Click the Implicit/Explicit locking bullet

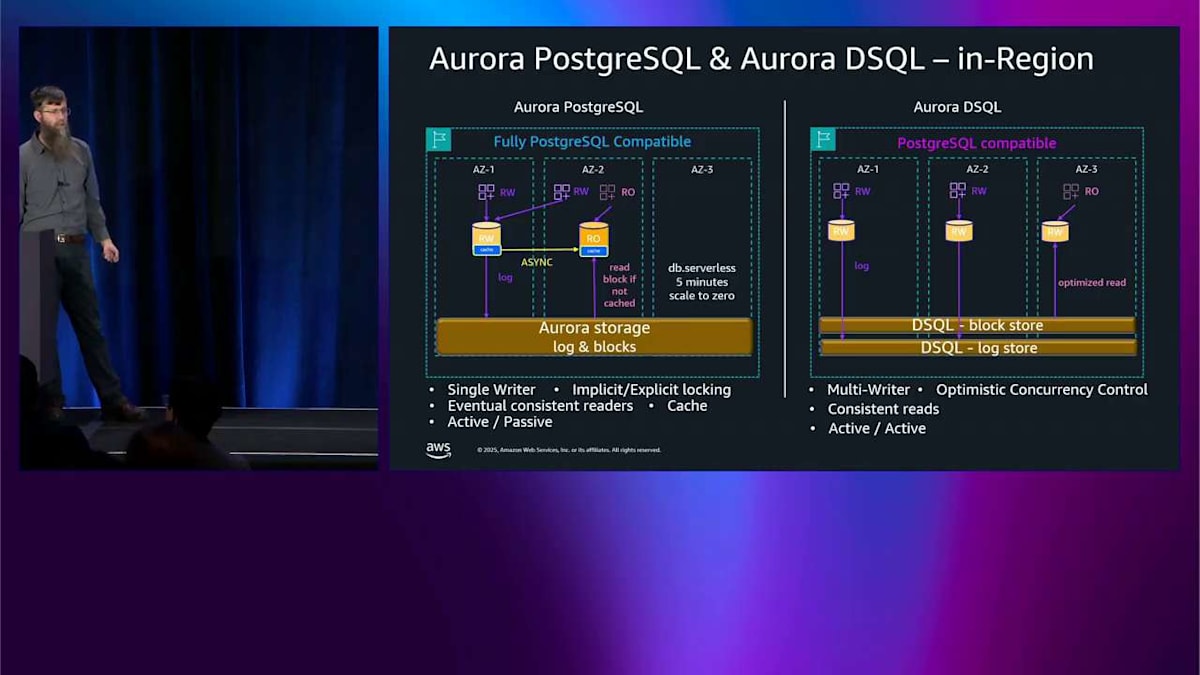[651, 389]
